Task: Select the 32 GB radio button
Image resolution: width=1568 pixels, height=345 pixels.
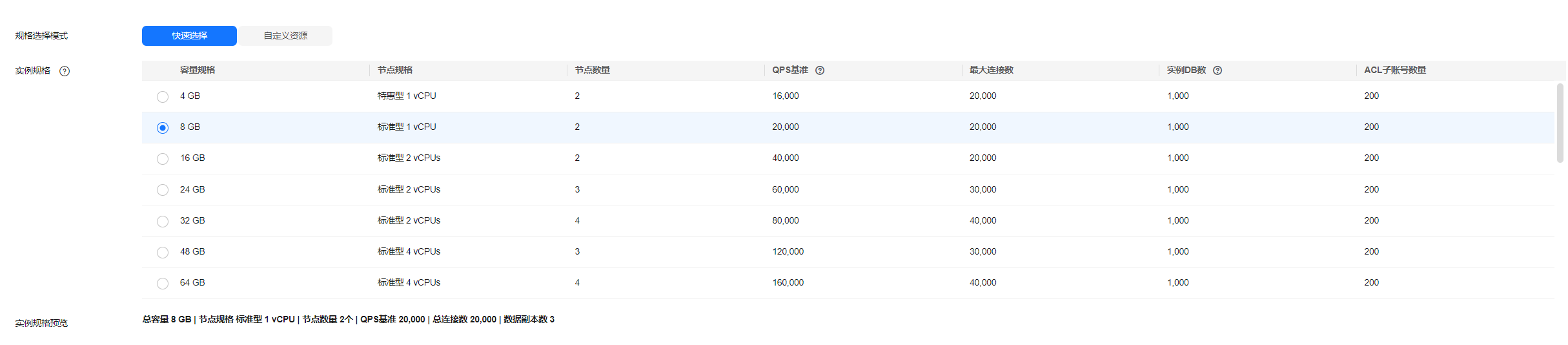Action: [163, 222]
